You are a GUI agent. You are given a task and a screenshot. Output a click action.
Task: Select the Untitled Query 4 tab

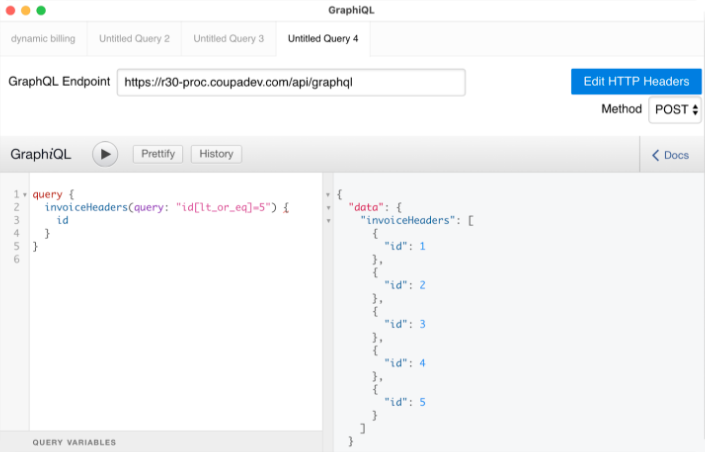(x=323, y=39)
